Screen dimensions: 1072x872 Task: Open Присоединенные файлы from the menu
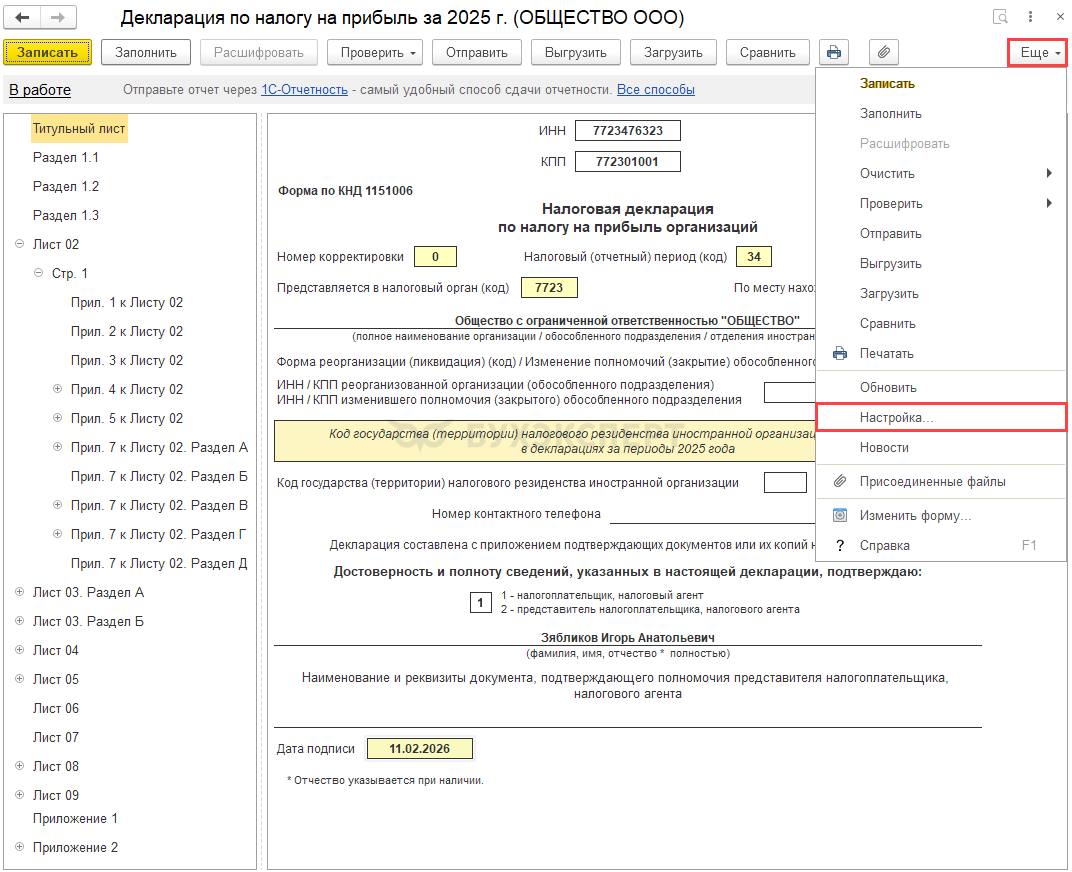pyautogui.click(x=932, y=481)
